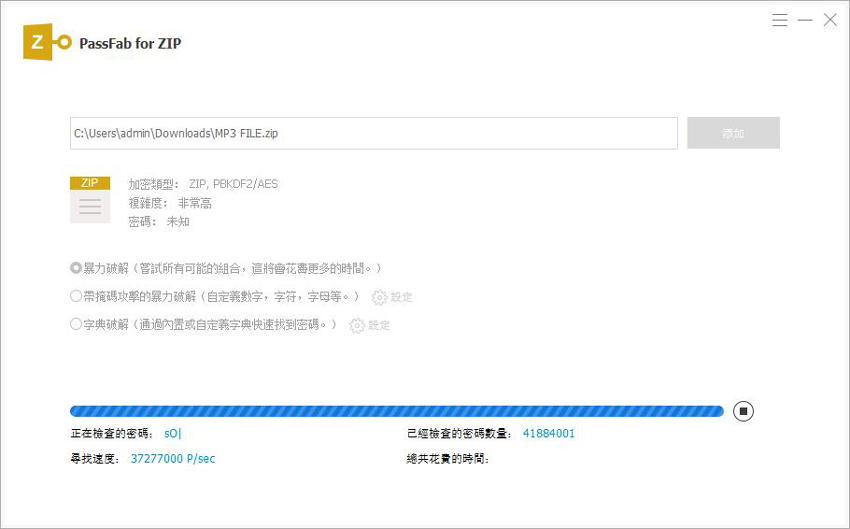The image size is (850, 529).
Task: Click the PassFab yellow key logo
Action: click(x=47, y=43)
